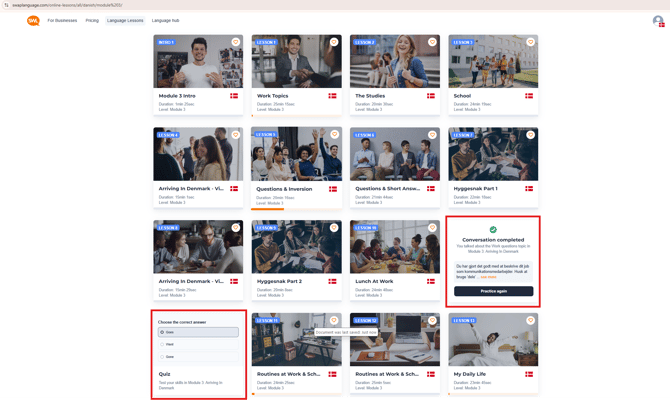Screen dimensions: 670x400
Task: Favorite the Work Topics lesson heart
Action: 334,43
